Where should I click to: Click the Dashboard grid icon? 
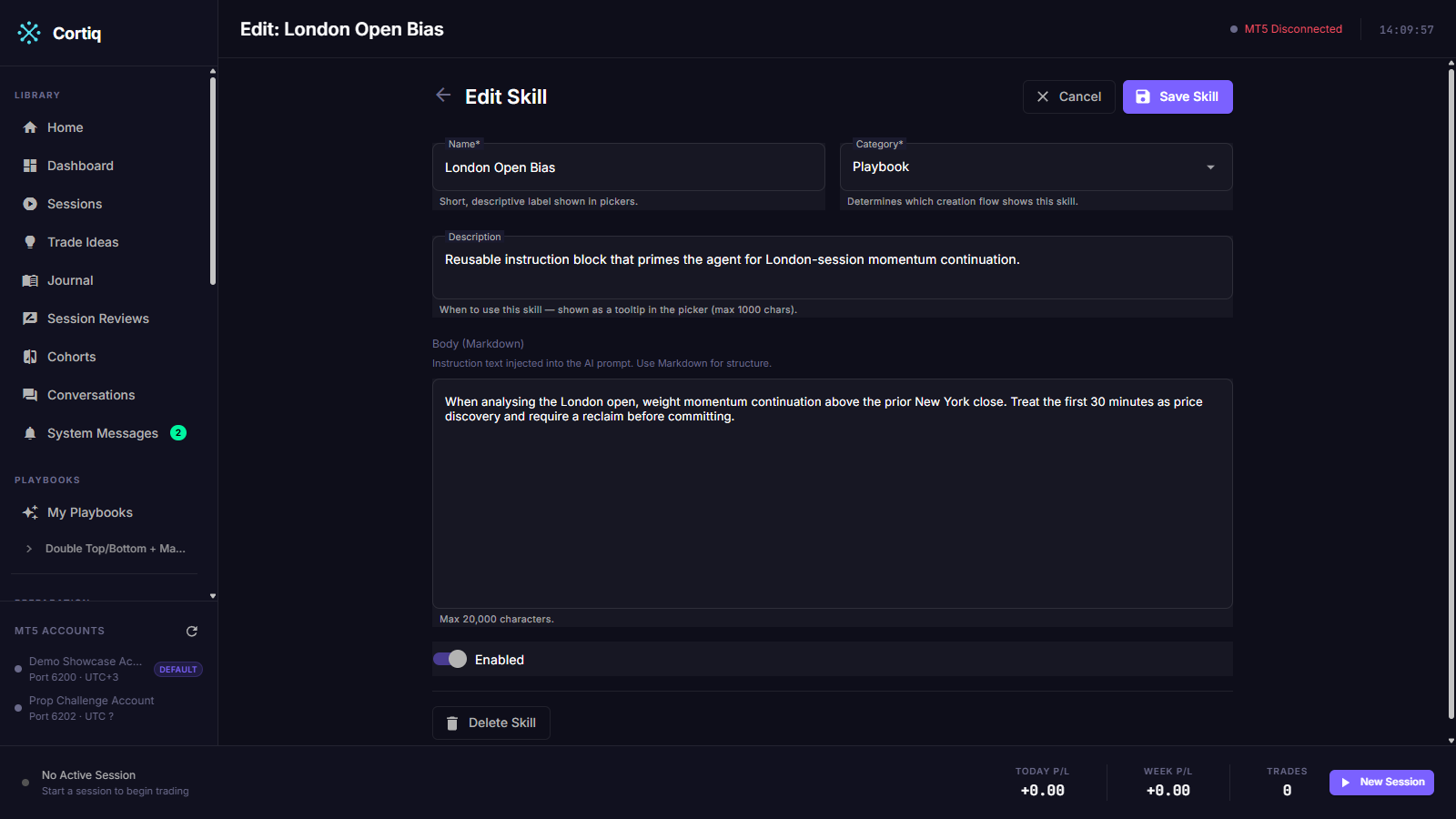click(30, 166)
